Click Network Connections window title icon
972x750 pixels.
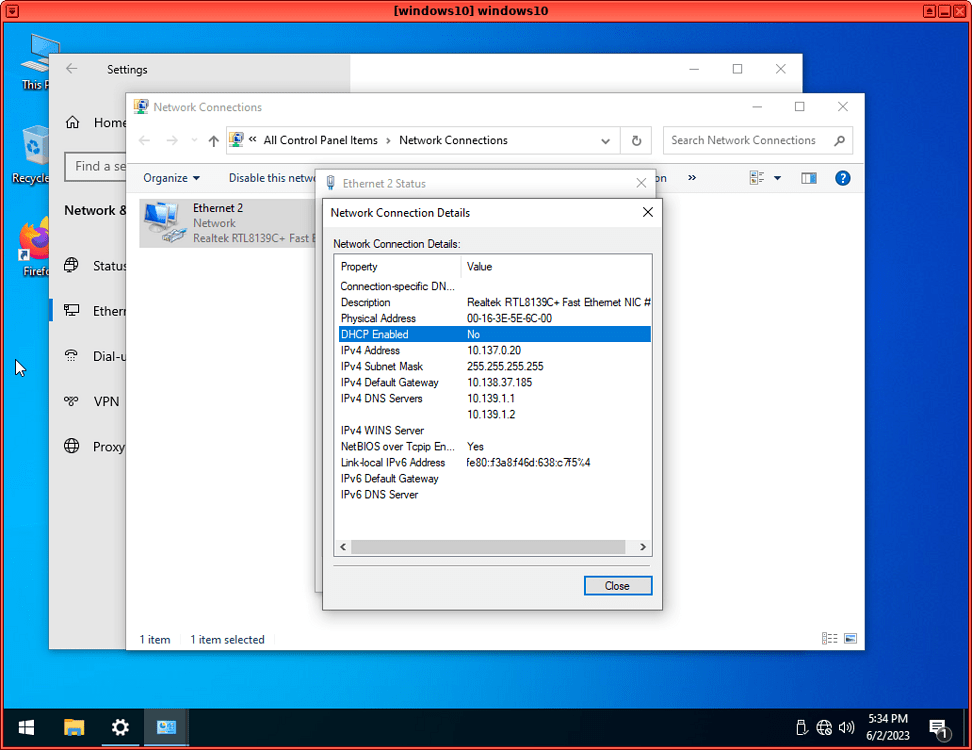click(x=141, y=107)
